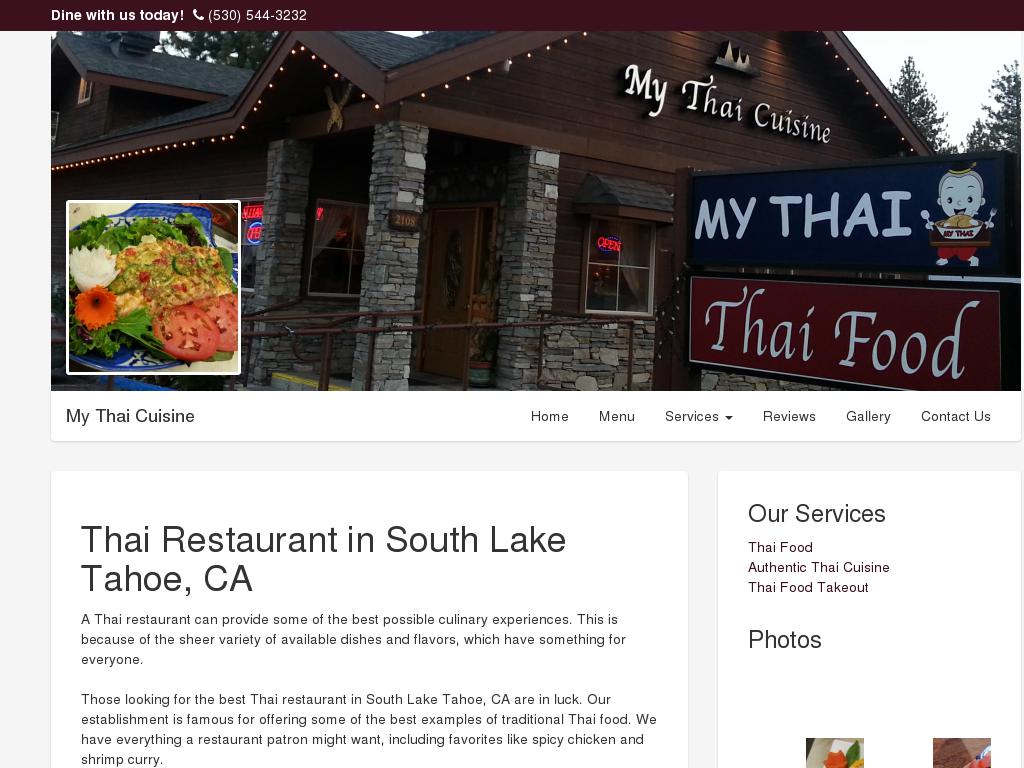Click the My Thai Cuisine brand title
This screenshot has width=1024, height=768.
tap(130, 416)
